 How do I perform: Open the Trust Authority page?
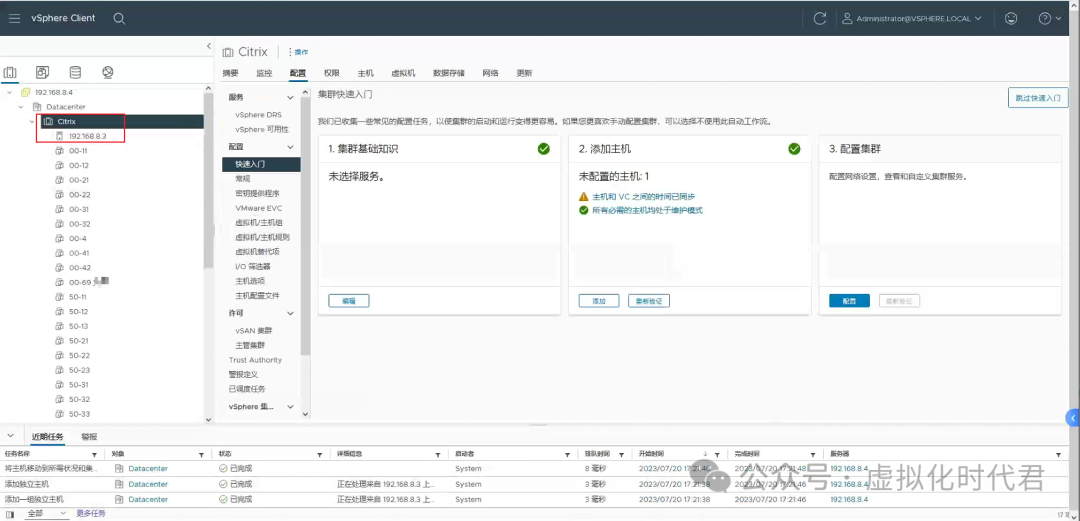point(255,360)
